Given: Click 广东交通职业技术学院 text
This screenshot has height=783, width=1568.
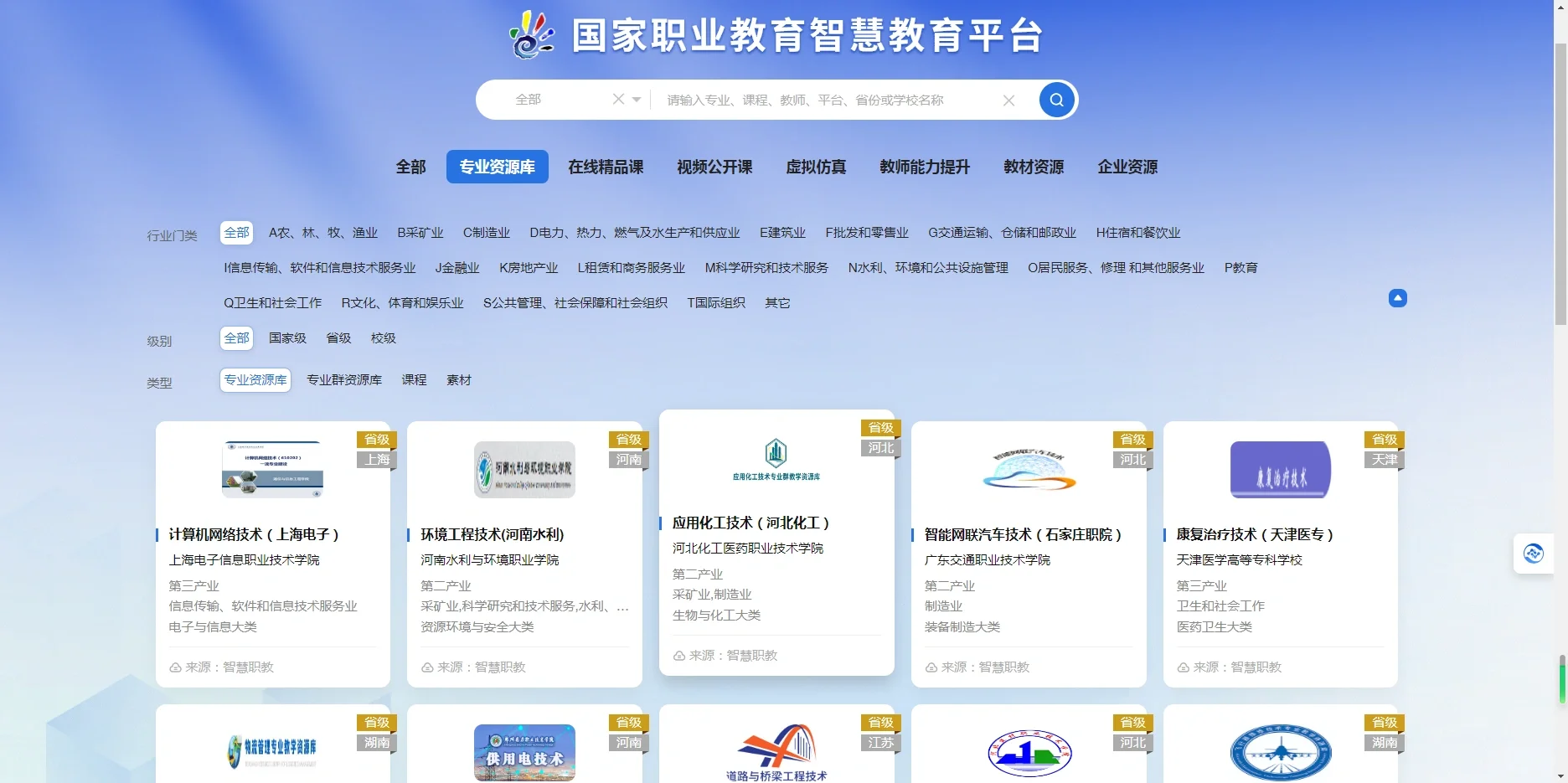Looking at the screenshot, I should point(988,559).
